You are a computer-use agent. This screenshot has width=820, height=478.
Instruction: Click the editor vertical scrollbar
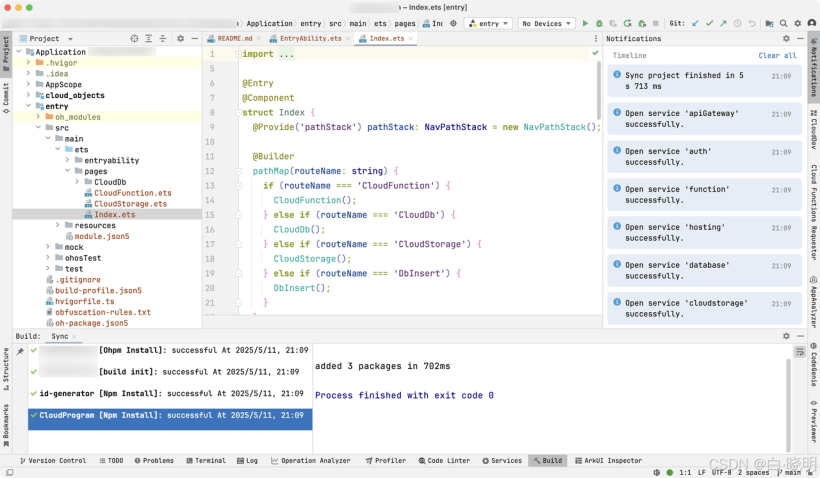[x=599, y=90]
